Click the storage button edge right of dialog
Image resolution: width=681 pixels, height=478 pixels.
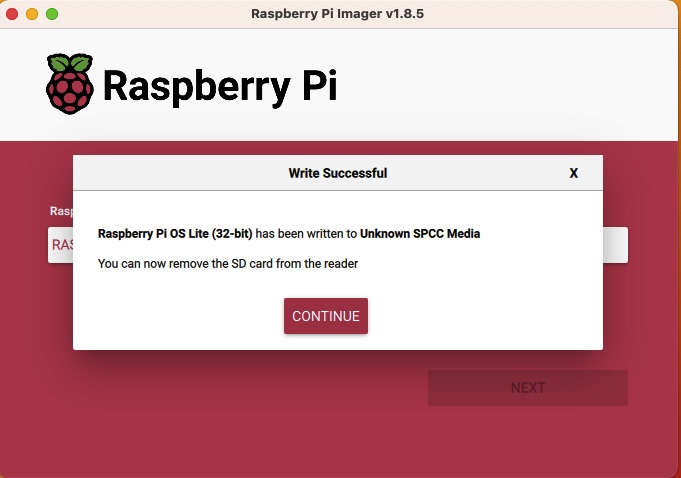click(x=615, y=245)
